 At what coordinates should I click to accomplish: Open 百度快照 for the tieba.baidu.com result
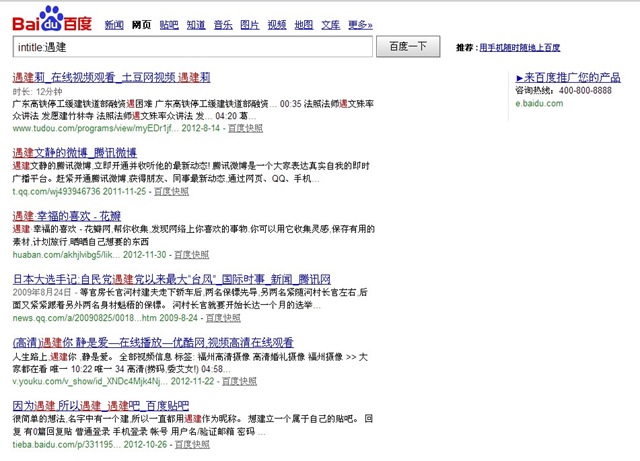192,444
